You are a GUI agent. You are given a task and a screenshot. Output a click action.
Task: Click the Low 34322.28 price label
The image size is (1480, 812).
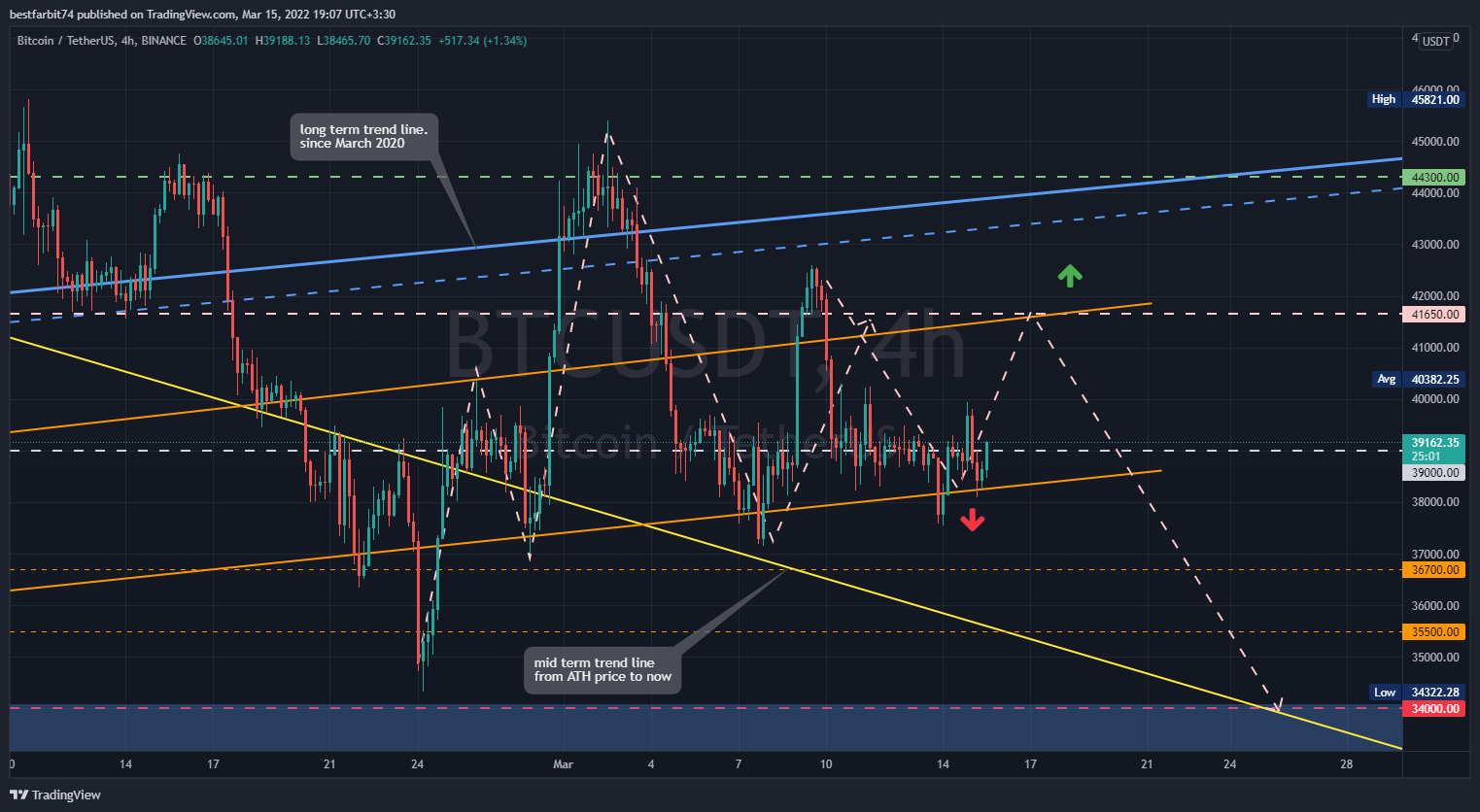point(1417,692)
